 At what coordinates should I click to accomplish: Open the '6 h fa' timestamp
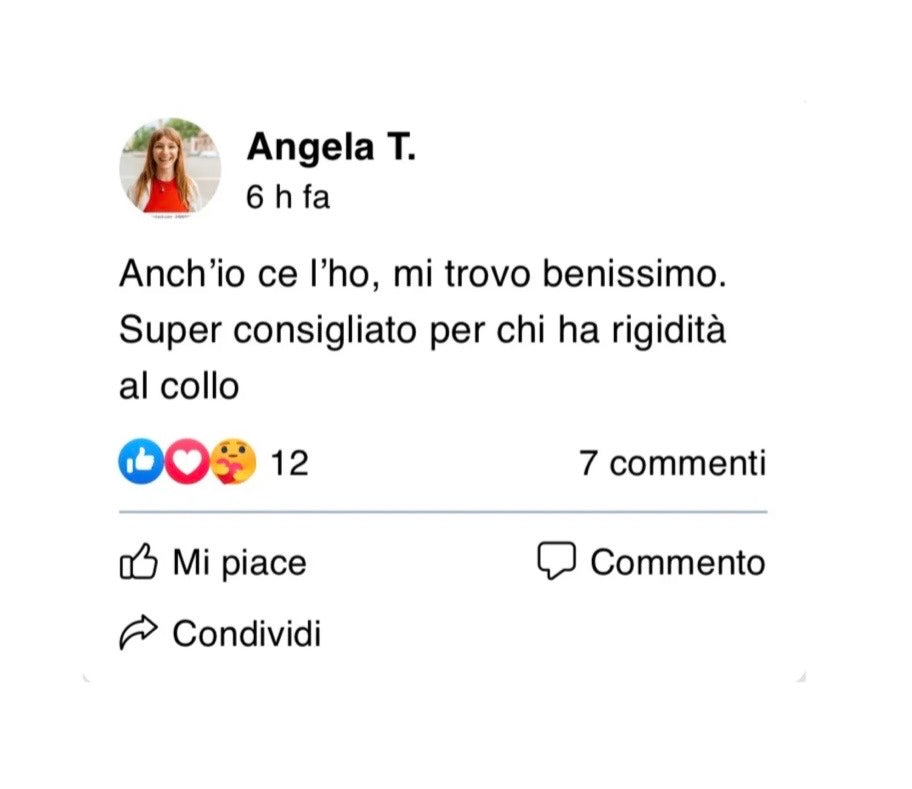point(288,197)
